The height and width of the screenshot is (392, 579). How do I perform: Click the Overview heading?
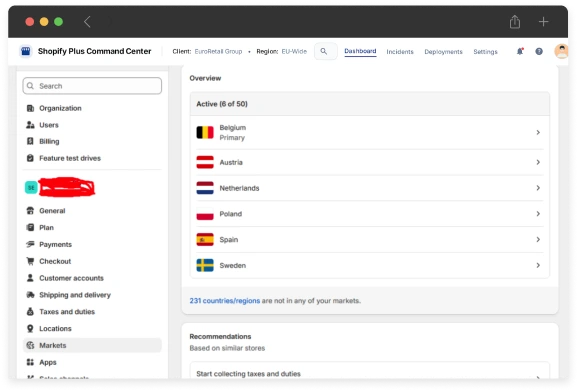(205, 78)
